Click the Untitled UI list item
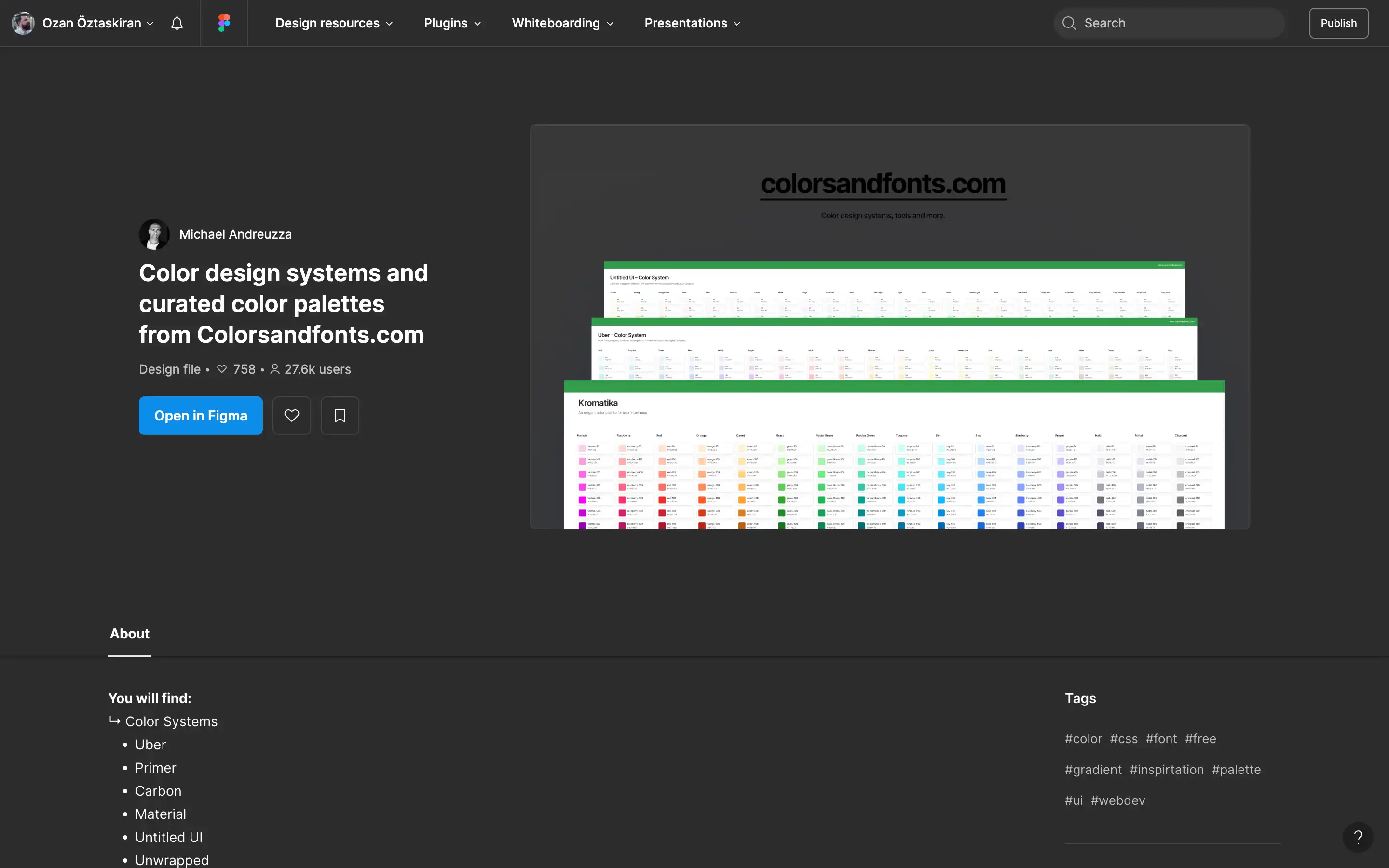The width and height of the screenshot is (1389, 868). [x=169, y=838]
